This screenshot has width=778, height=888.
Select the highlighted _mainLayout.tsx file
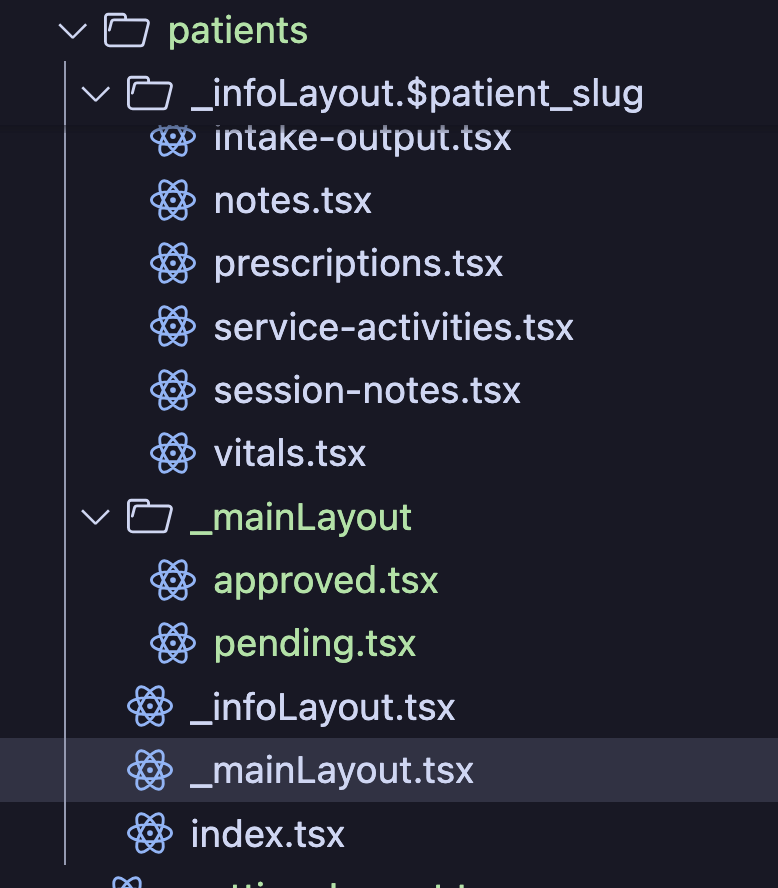click(x=389, y=770)
